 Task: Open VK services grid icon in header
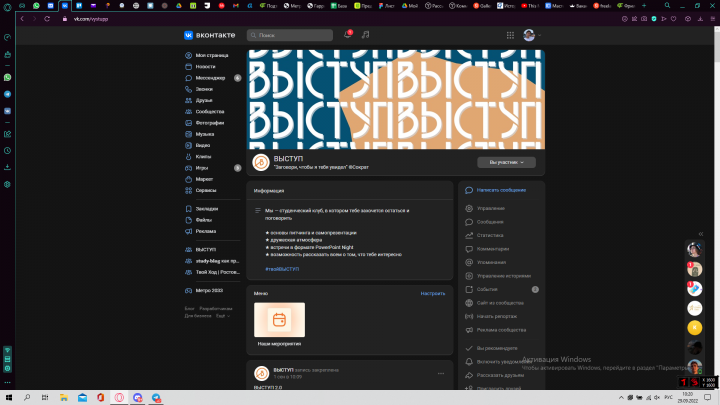[510, 35]
